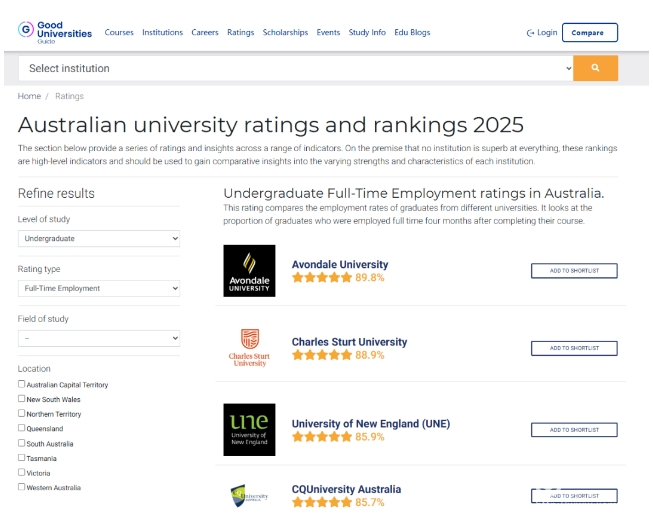
Task: Open the CQUniversity Australia link
Action: click(346, 489)
